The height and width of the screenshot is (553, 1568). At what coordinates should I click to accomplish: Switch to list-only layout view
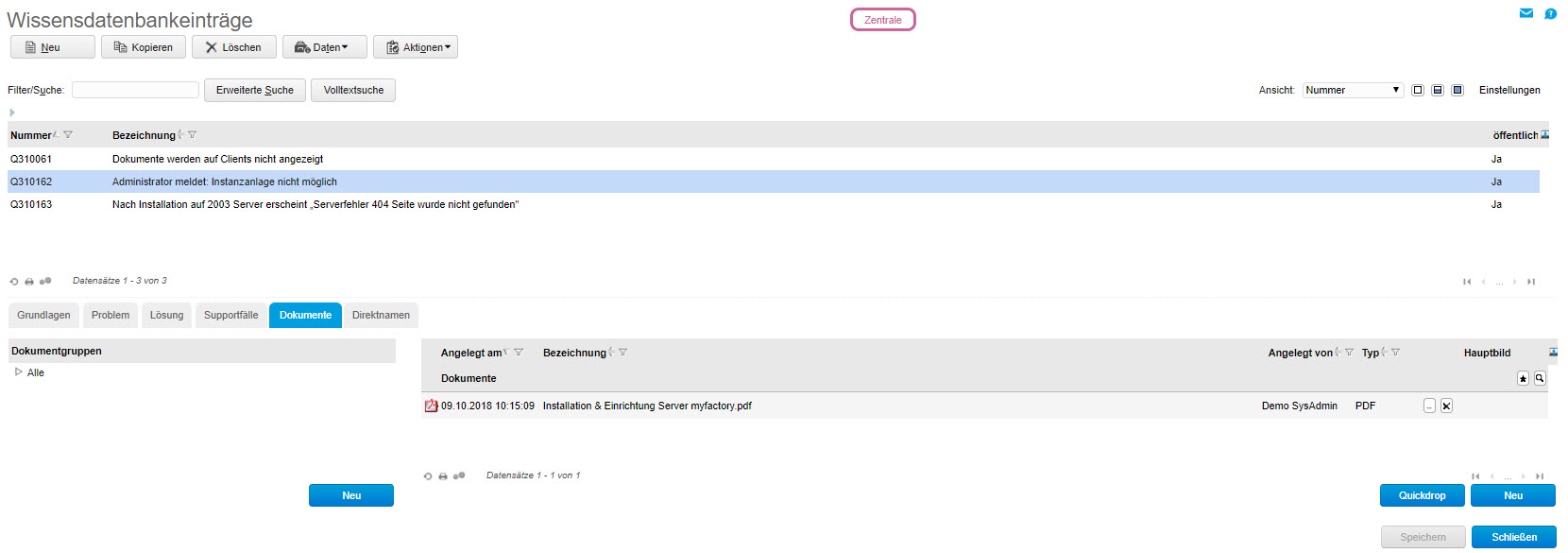click(1418, 90)
